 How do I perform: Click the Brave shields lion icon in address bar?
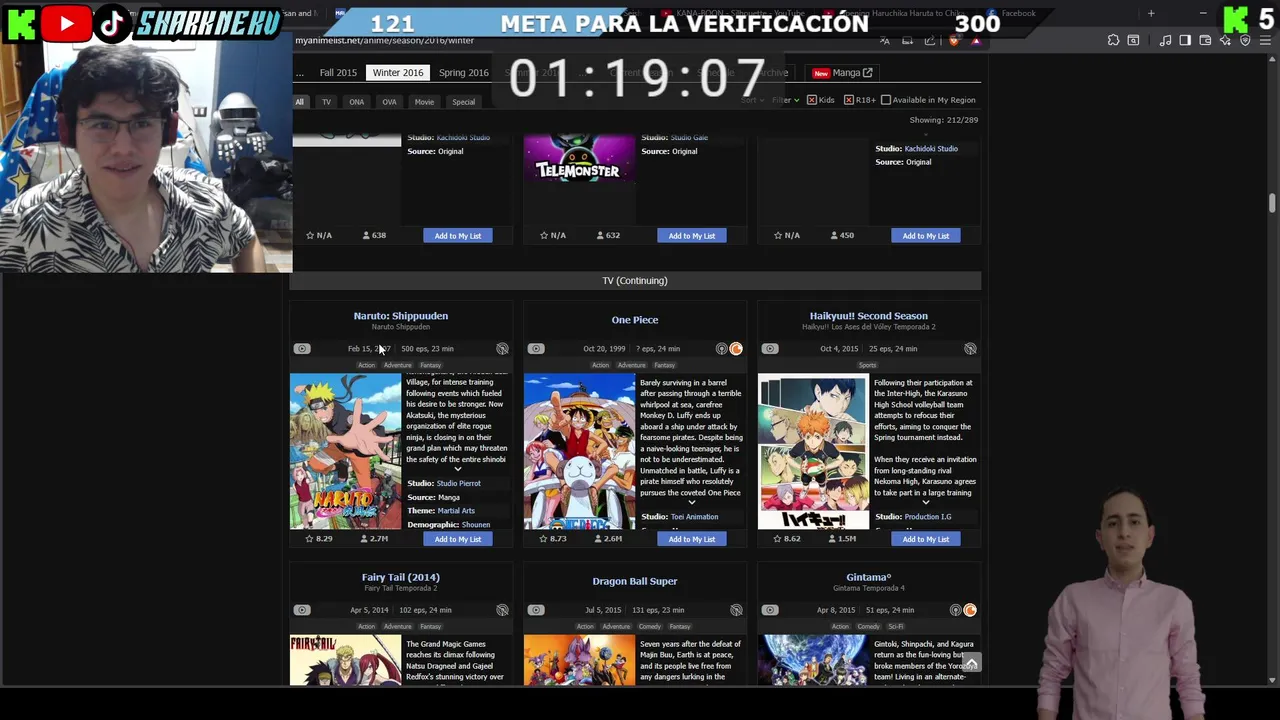pos(953,40)
